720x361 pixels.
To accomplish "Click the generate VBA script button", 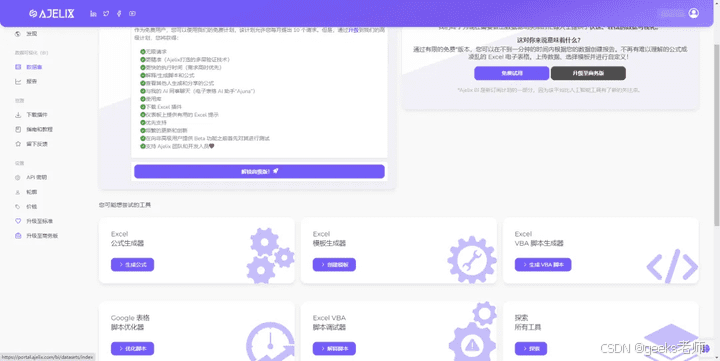I will 543,265.
